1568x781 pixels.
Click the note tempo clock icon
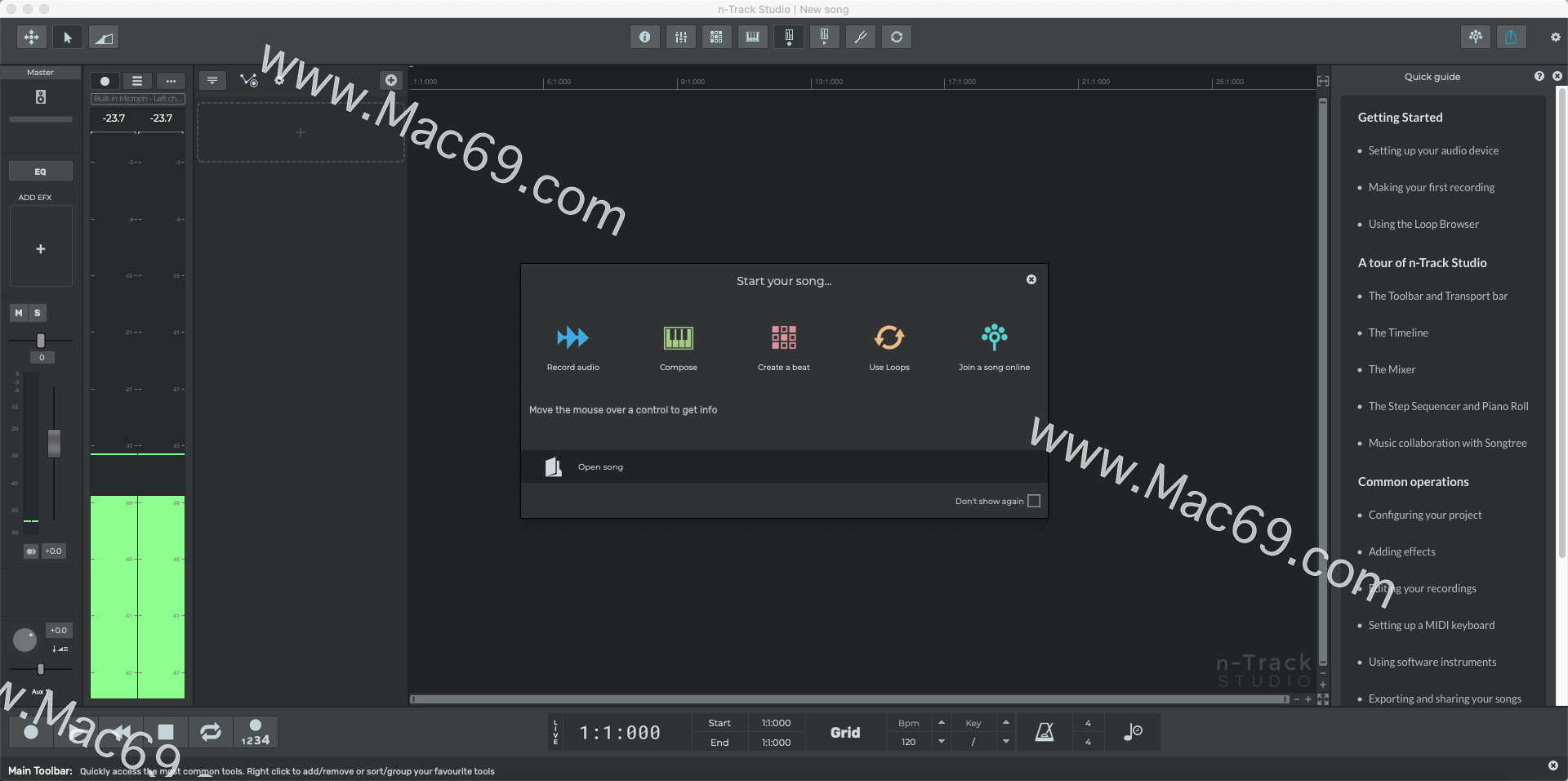click(x=1132, y=732)
